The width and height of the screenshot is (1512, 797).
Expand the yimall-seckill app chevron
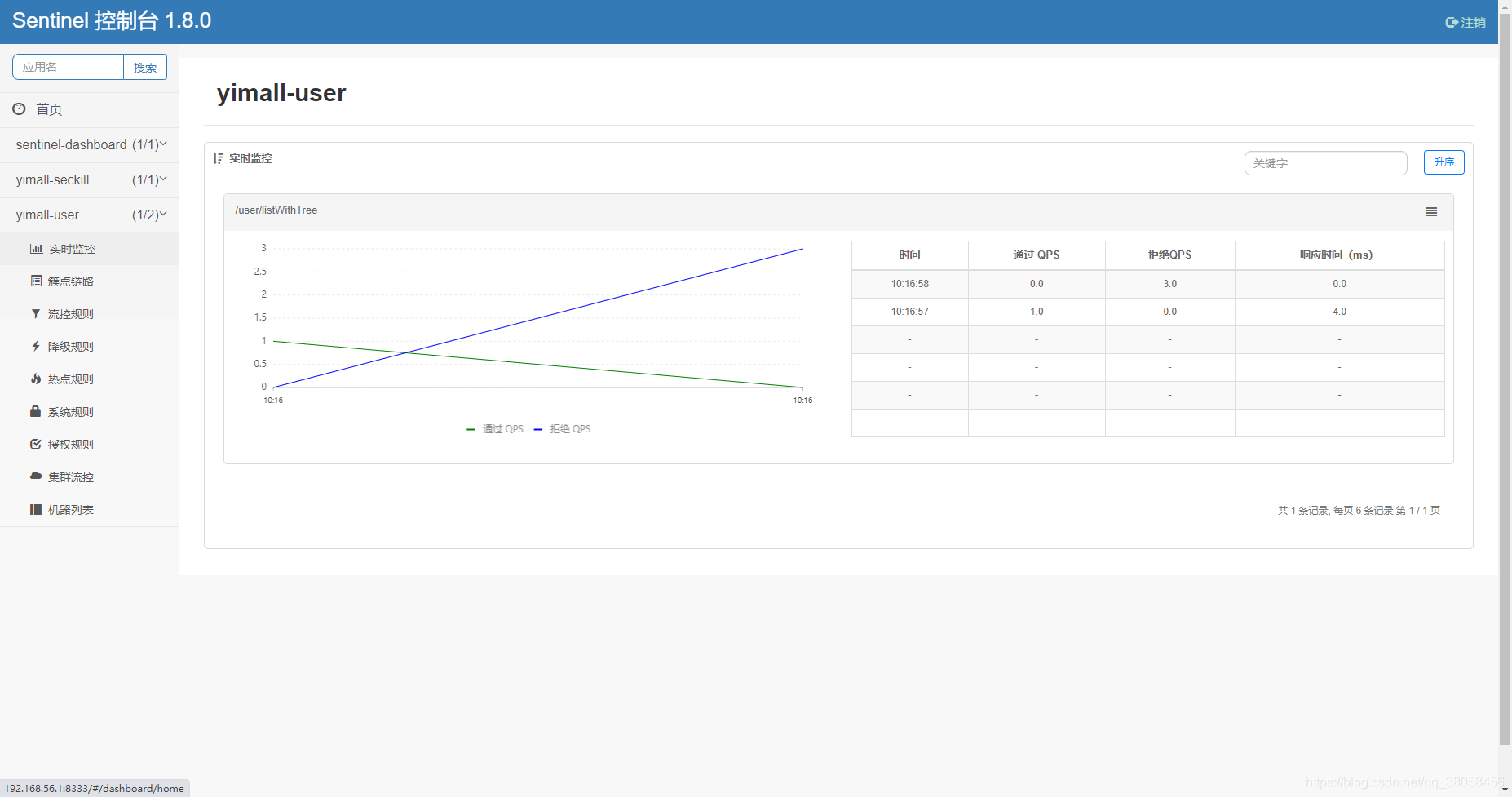[x=163, y=179]
